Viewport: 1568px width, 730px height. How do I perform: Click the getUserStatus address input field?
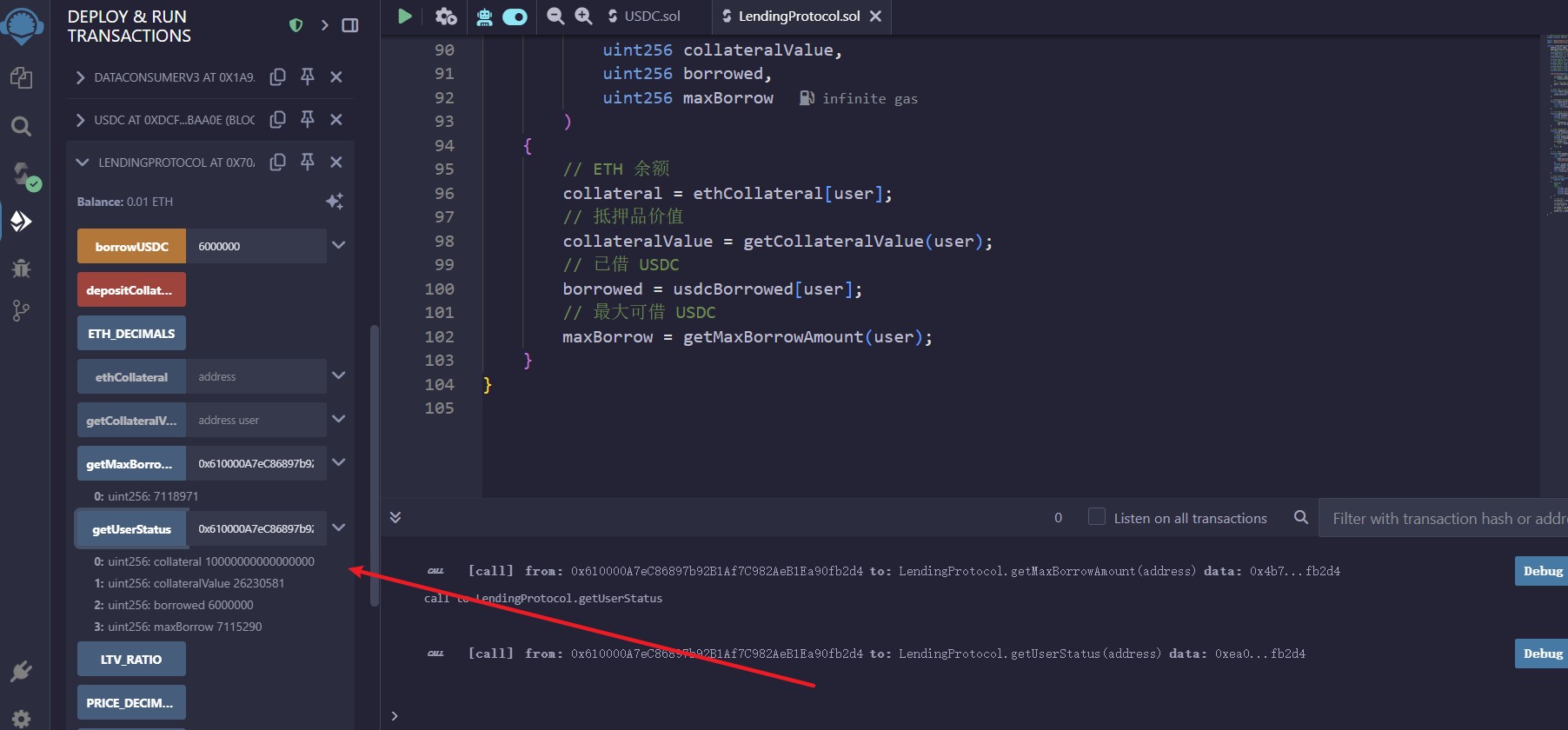256,528
